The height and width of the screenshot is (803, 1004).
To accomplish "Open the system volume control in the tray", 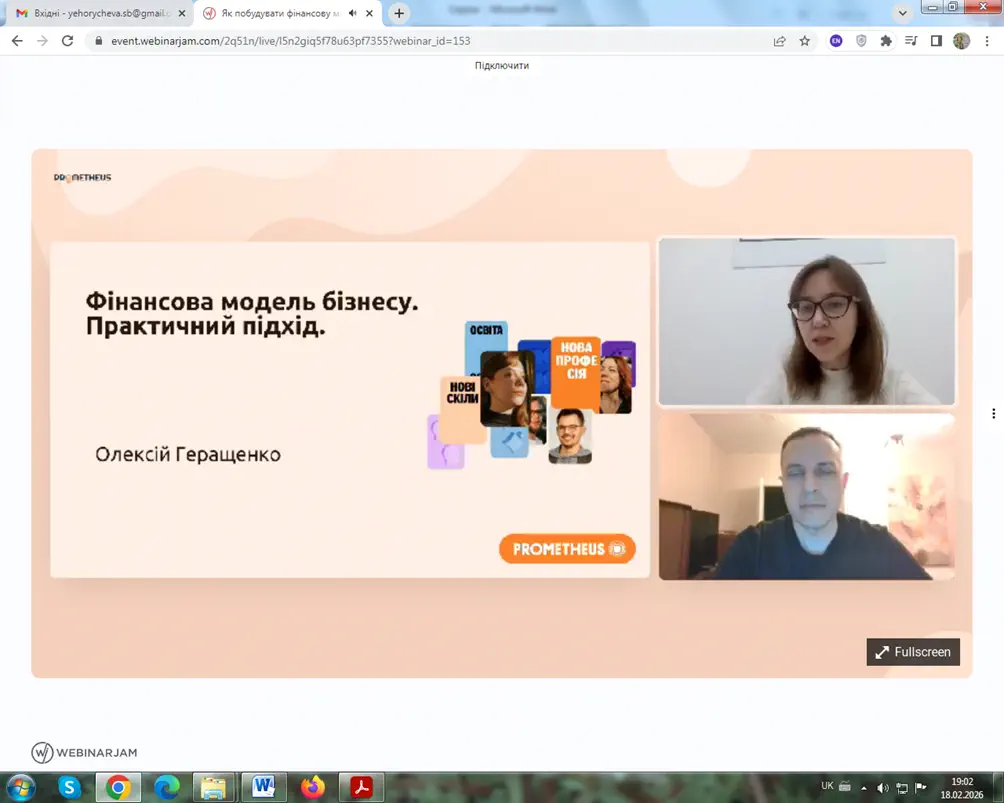I will pos(883,787).
